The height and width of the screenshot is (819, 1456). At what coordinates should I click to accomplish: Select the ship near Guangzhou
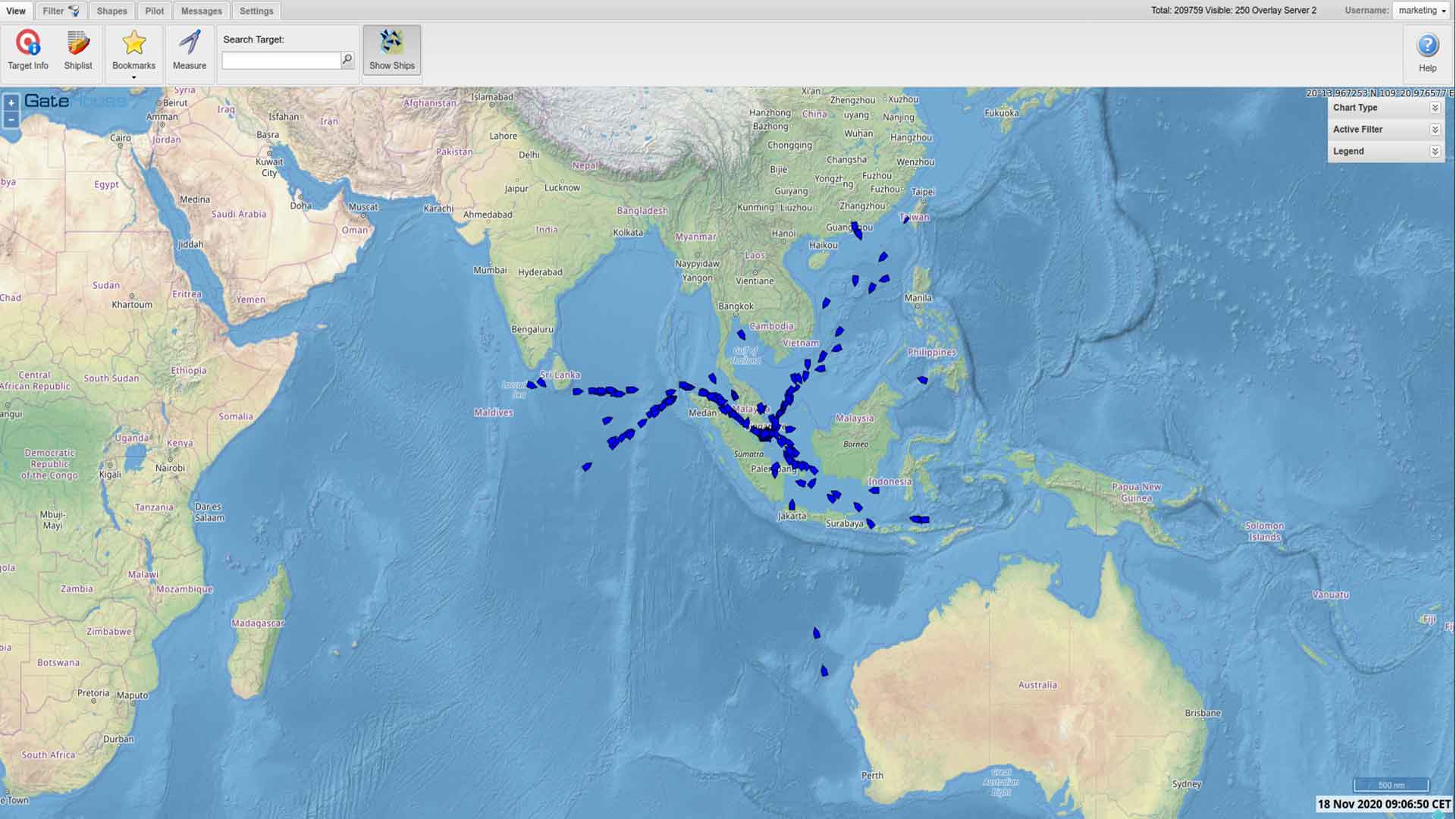tap(856, 231)
